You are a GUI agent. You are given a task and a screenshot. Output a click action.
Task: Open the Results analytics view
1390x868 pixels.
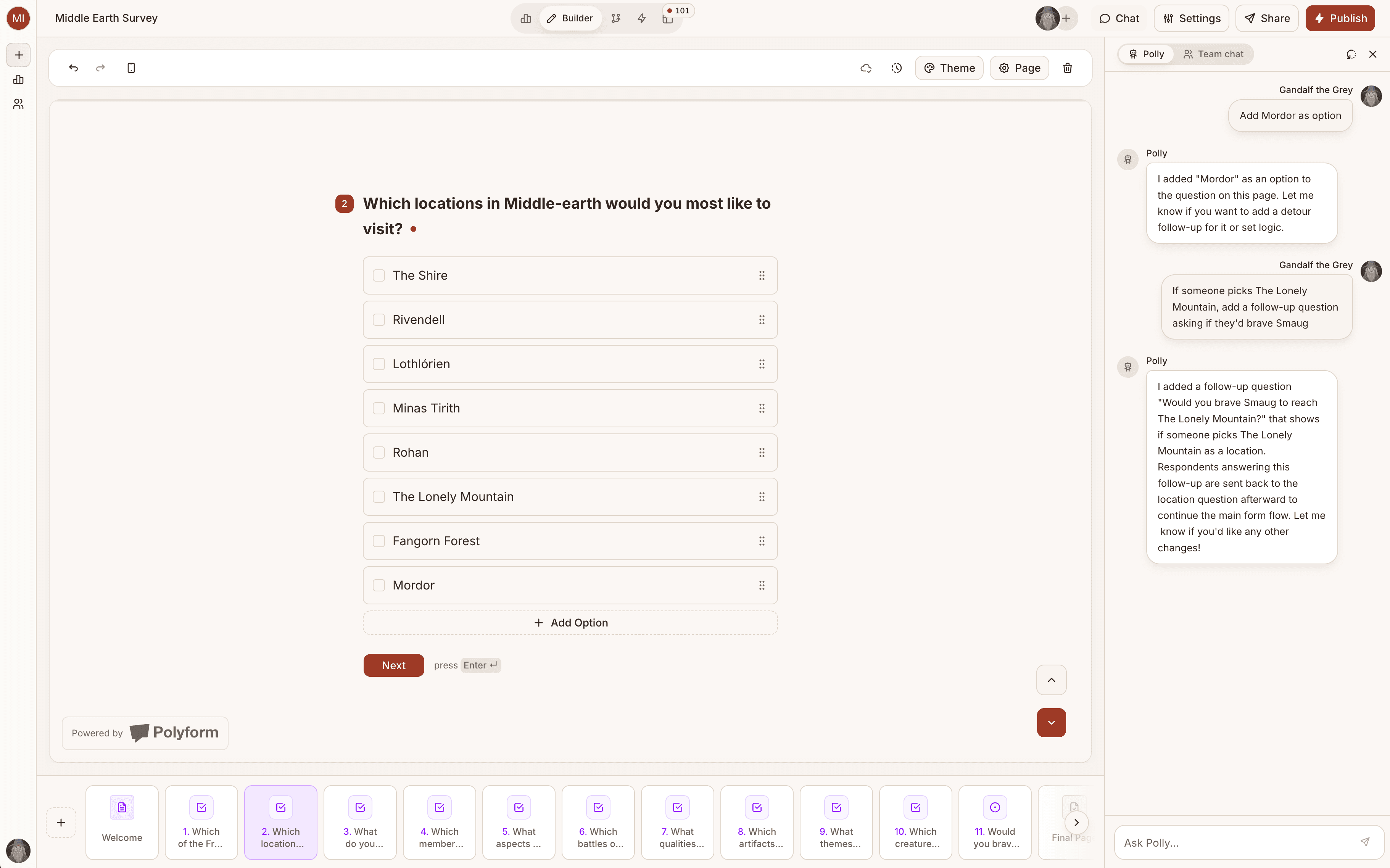(525, 18)
